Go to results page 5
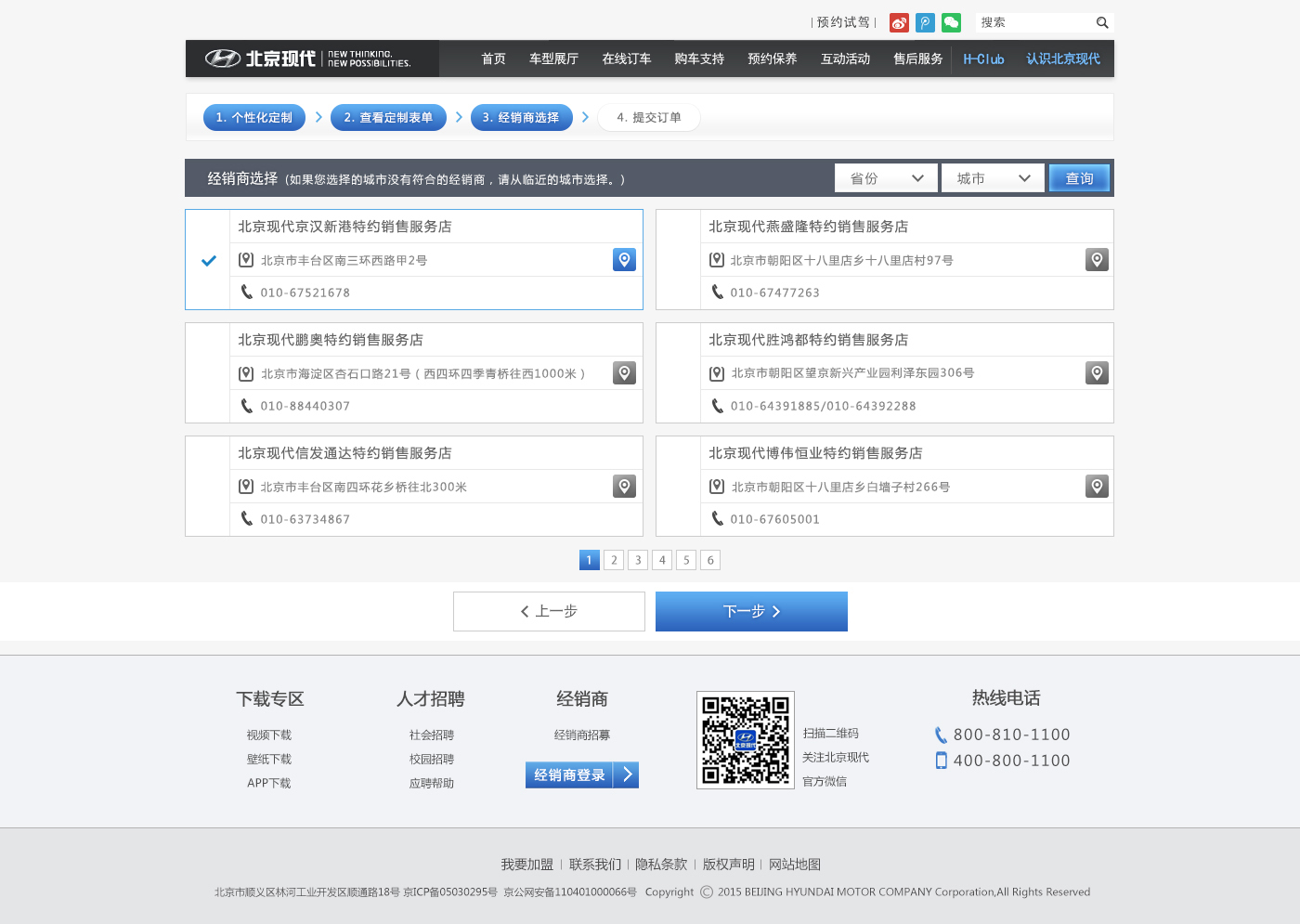Image resolution: width=1300 pixels, height=924 pixels. (686, 560)
